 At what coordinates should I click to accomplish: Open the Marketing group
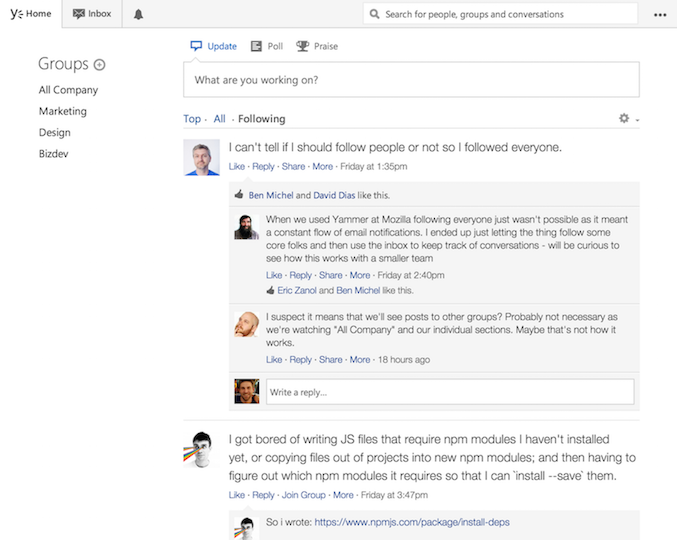point(63,111)
